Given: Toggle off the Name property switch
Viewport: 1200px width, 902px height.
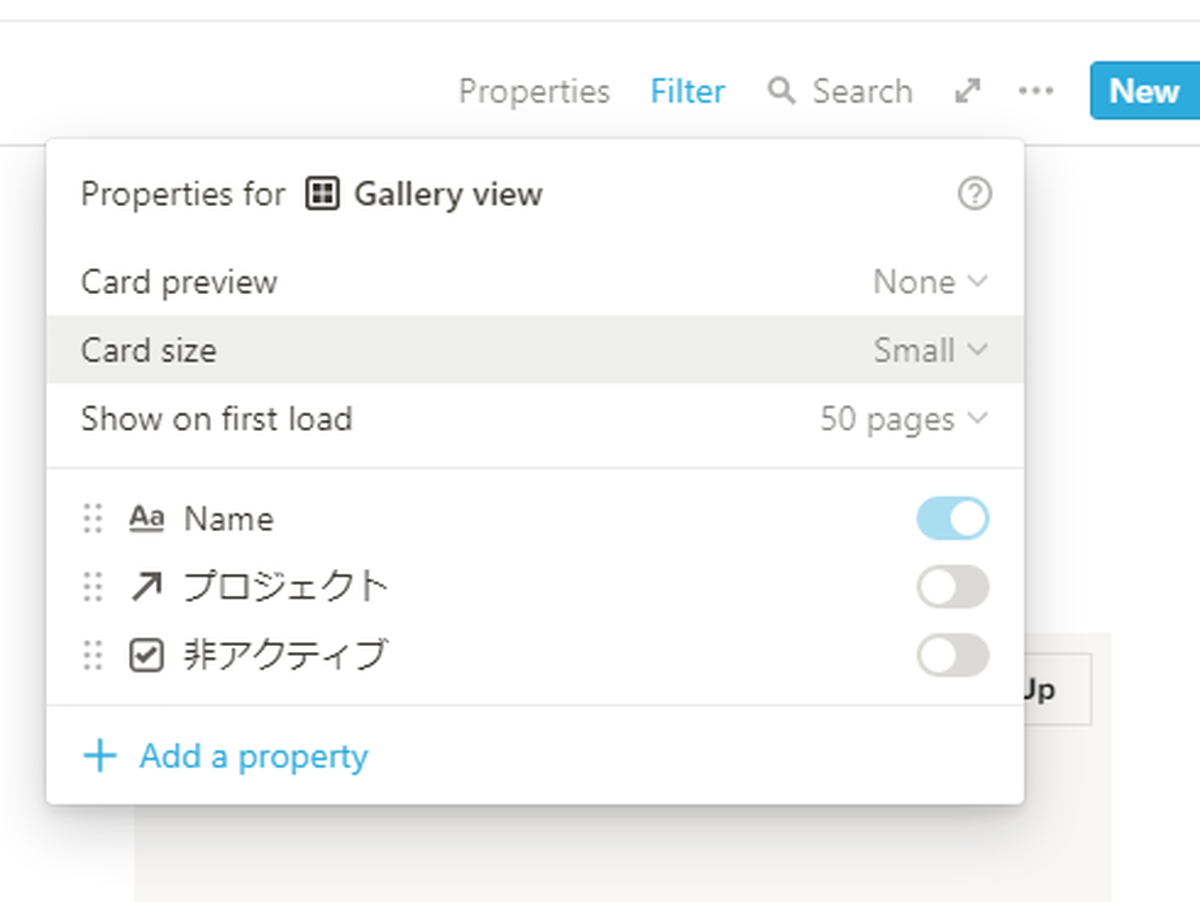Looking at the screenshot, I should (953, 519).
